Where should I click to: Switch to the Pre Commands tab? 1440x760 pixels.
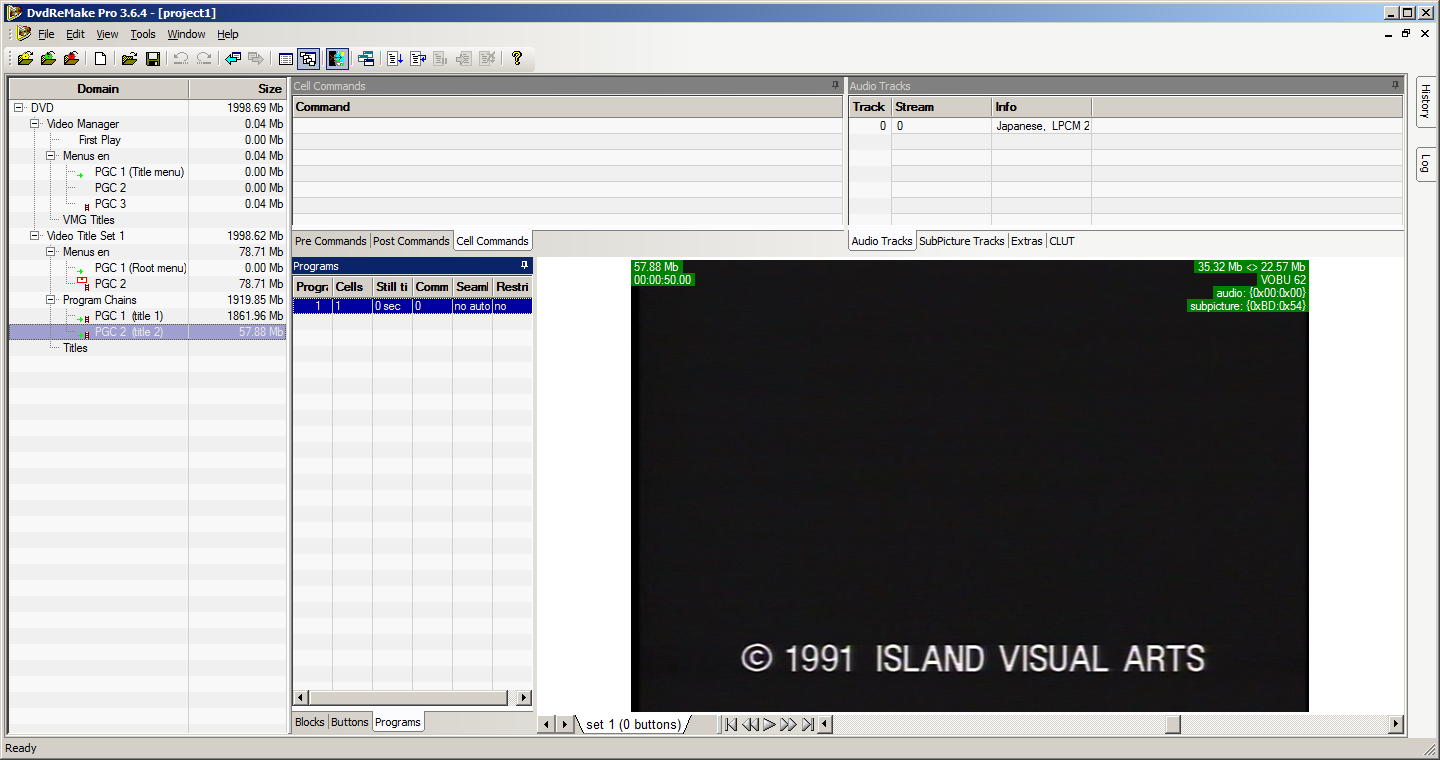point(331,241)
